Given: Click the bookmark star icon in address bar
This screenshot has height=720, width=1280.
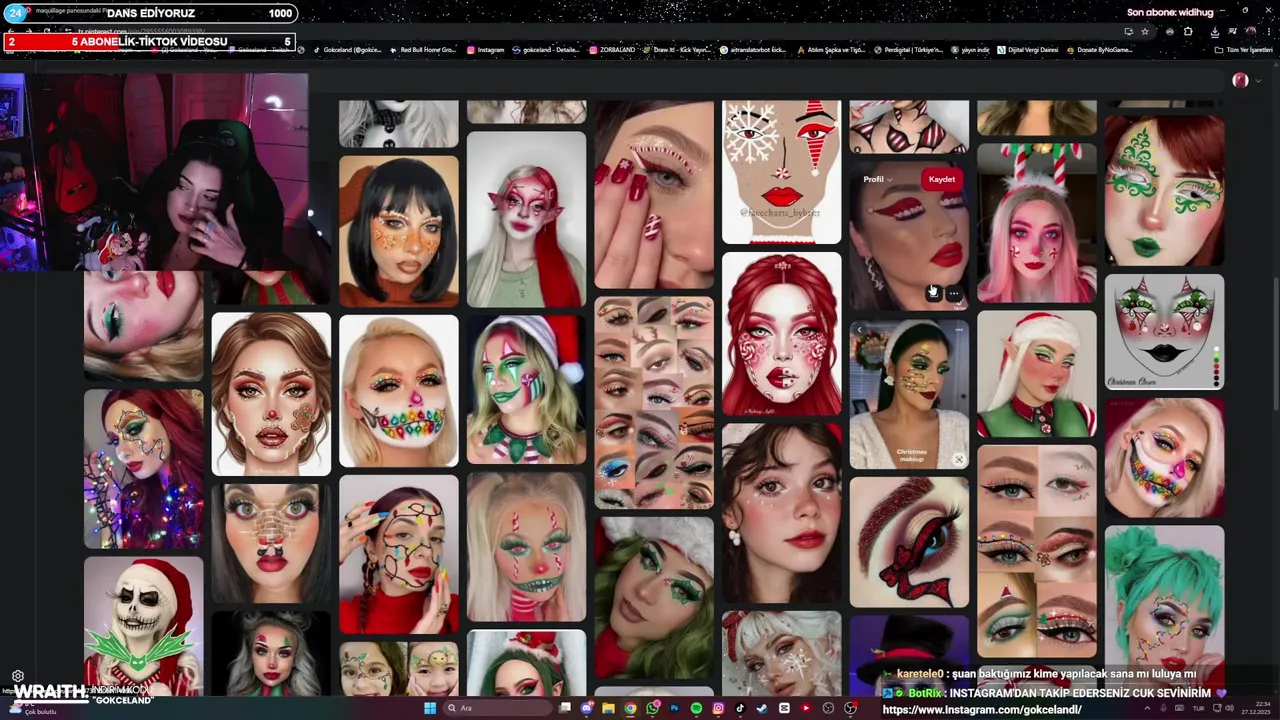Looking at the screenshot, I should tap(1145, 31).
